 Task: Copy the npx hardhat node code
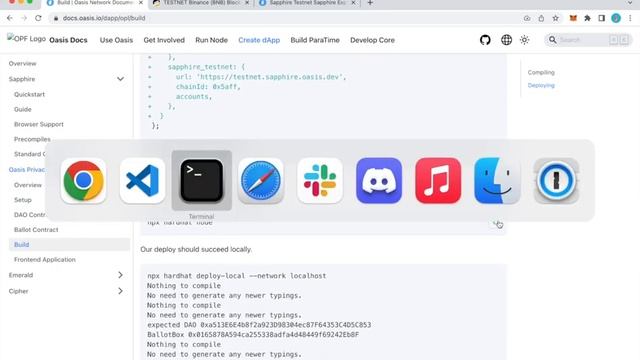(x=497, y=223)
